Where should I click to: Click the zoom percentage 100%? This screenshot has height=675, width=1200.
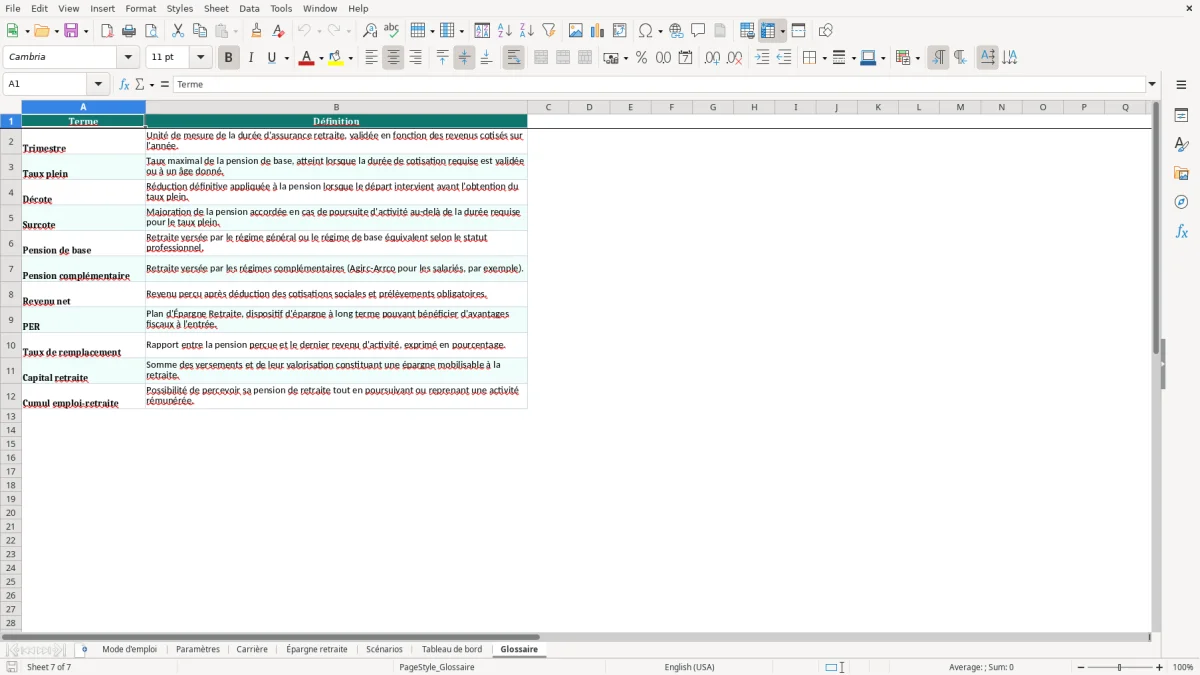click(x=1183, y=667)
